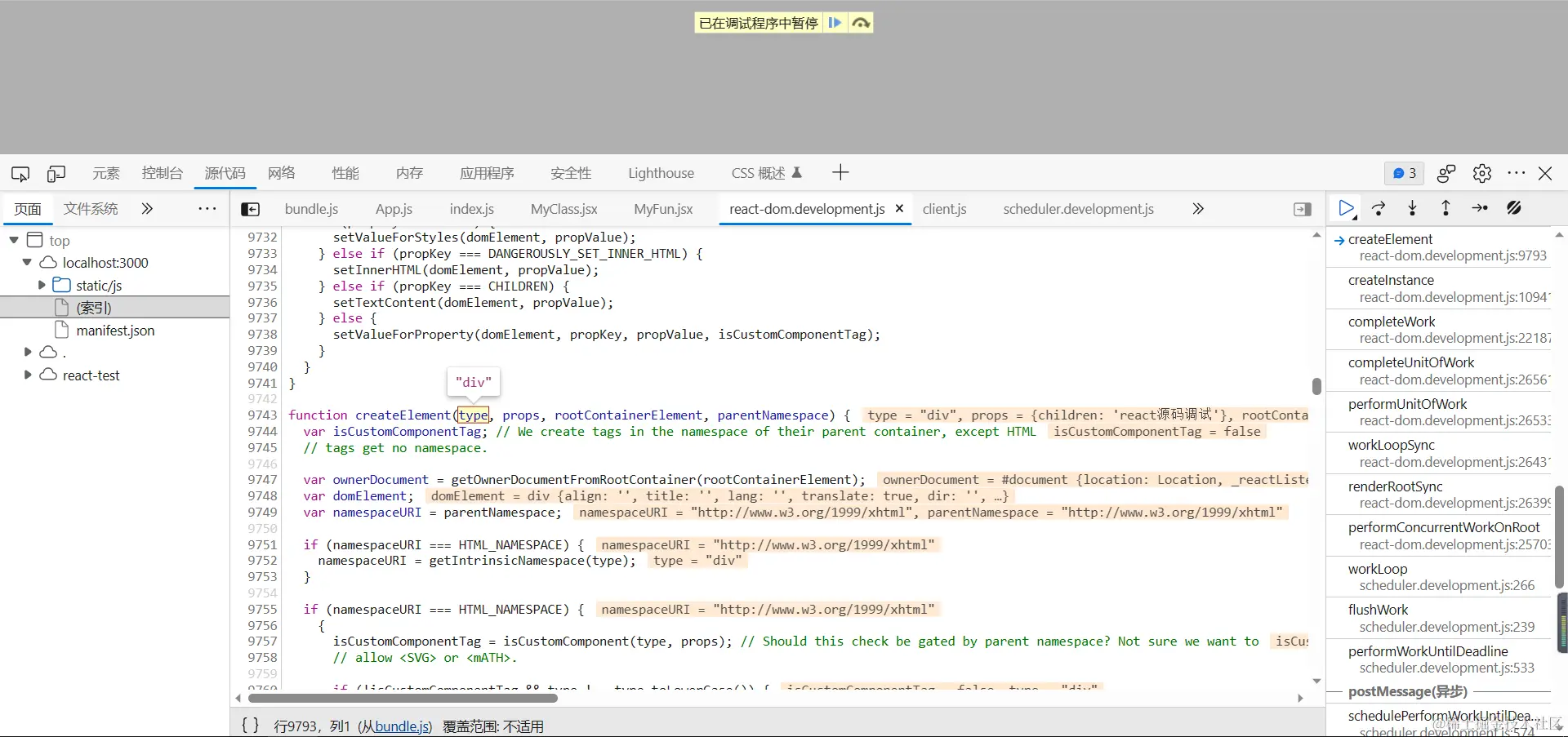1568x737 pixels.
Task: Open the CSS 概述 panel tab
Action: (x=767, y=173)
